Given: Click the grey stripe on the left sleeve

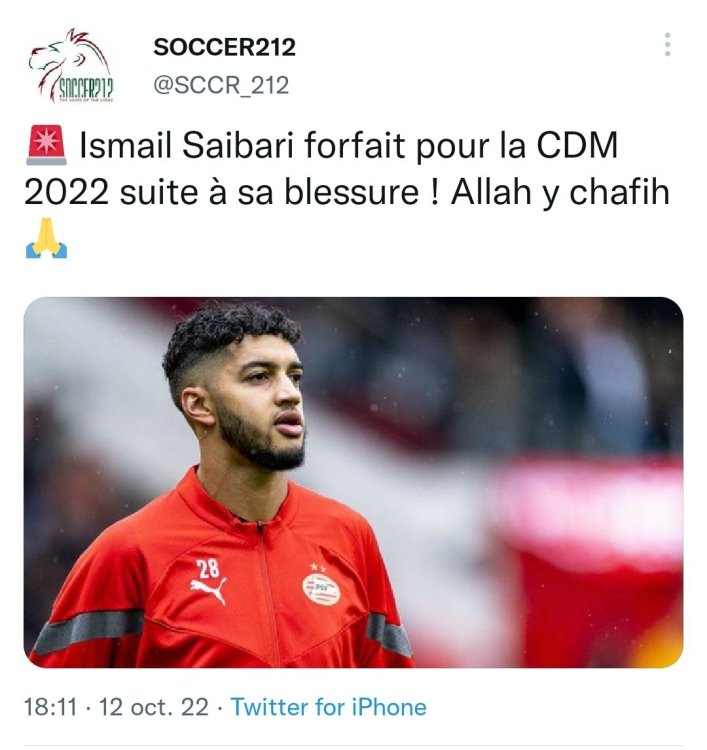Looking at the screenshot, I should [89, 629].
